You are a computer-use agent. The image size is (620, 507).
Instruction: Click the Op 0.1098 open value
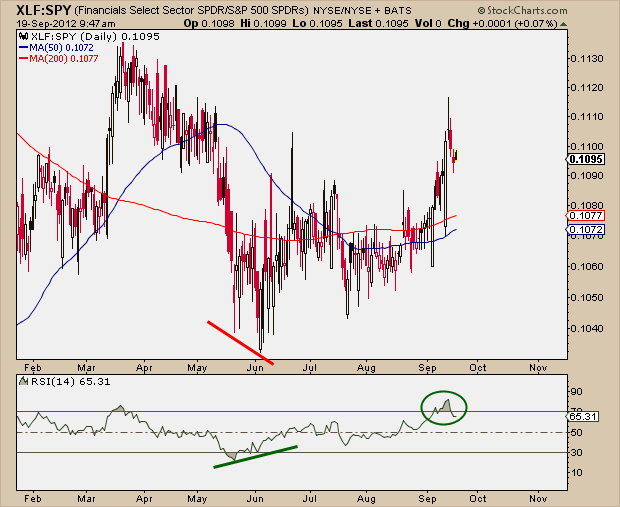coord(209,23)
